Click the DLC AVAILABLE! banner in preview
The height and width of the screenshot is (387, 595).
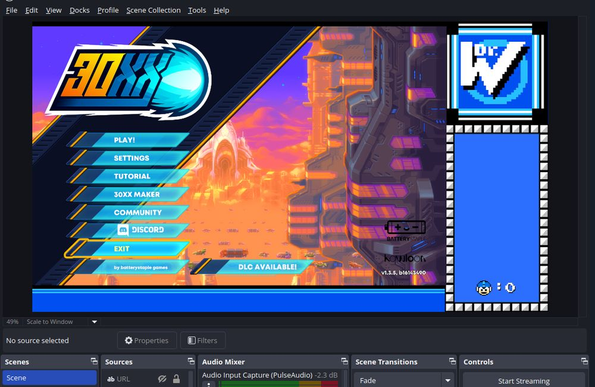(252, 267)
